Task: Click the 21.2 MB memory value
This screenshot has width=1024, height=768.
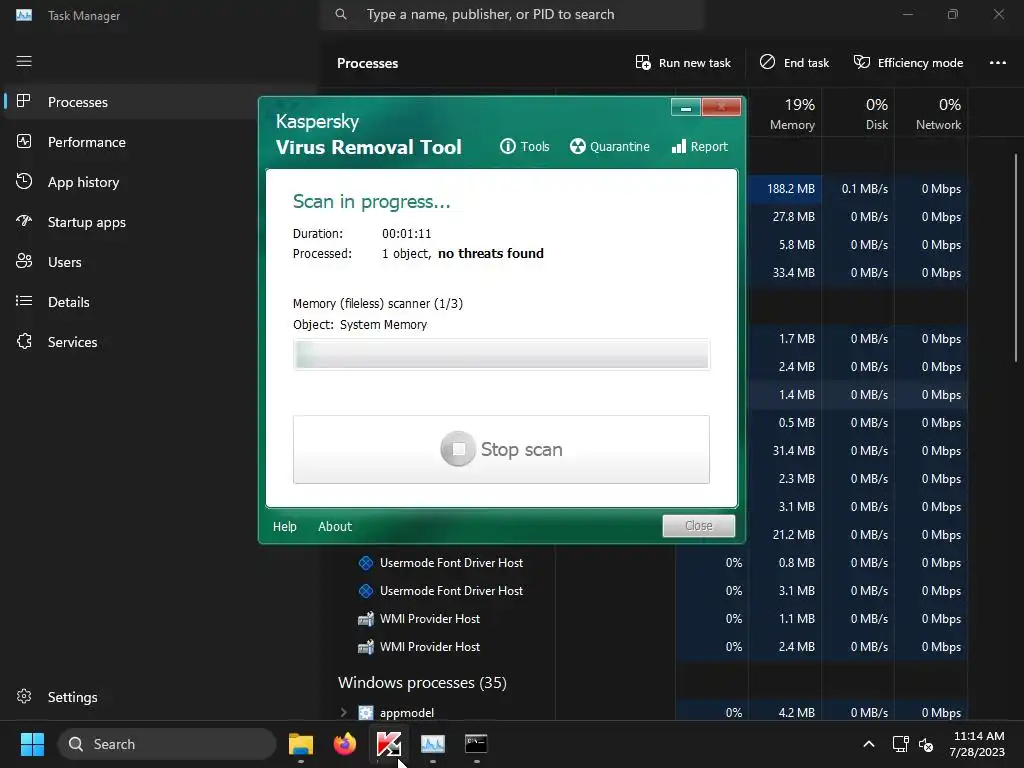Action: click(793, 535)
